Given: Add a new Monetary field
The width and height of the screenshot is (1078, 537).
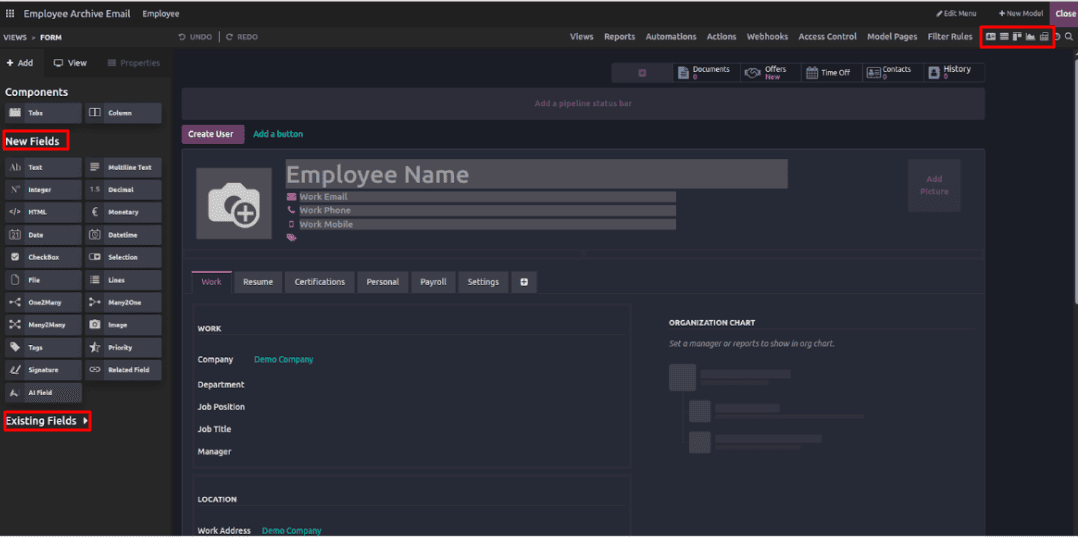Looking at the screenshot, I should (123, 212).
